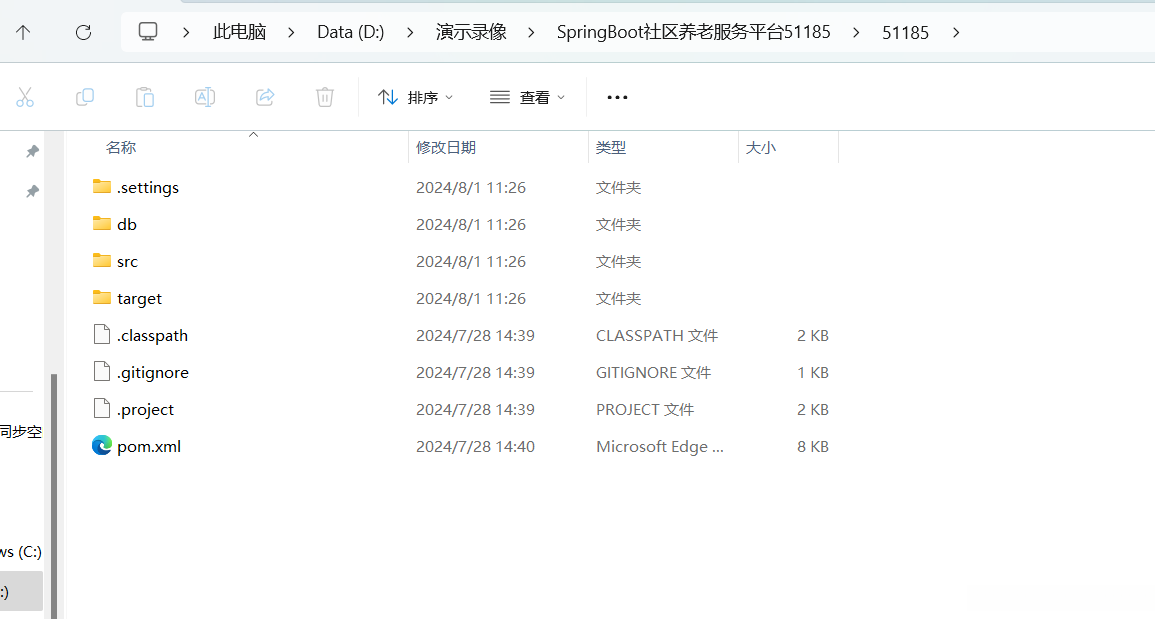The height and width of the screenshot is (619, 1155).
Task: Open the 排序 sort dropdown
Action: pyautogui.click(x=415, y=97)
